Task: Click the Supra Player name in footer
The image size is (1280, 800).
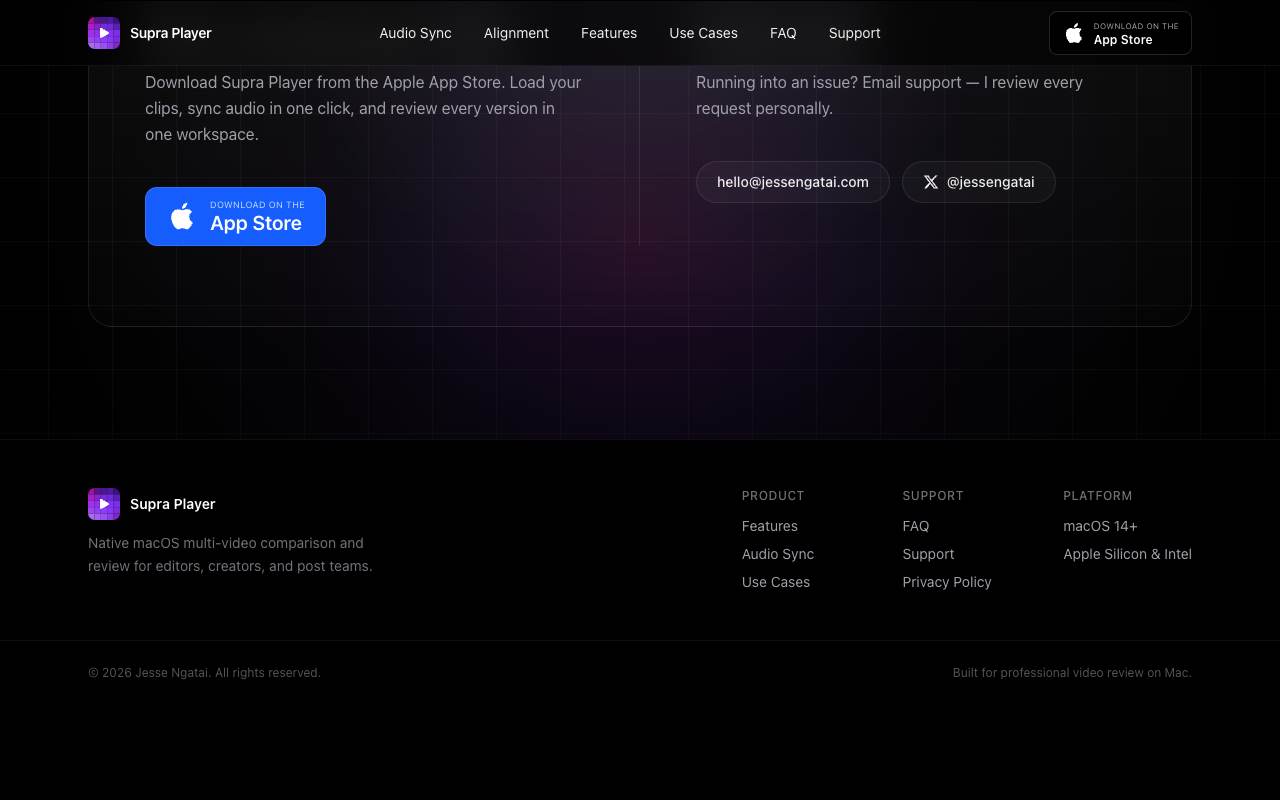Action: [x=173, y=504]
